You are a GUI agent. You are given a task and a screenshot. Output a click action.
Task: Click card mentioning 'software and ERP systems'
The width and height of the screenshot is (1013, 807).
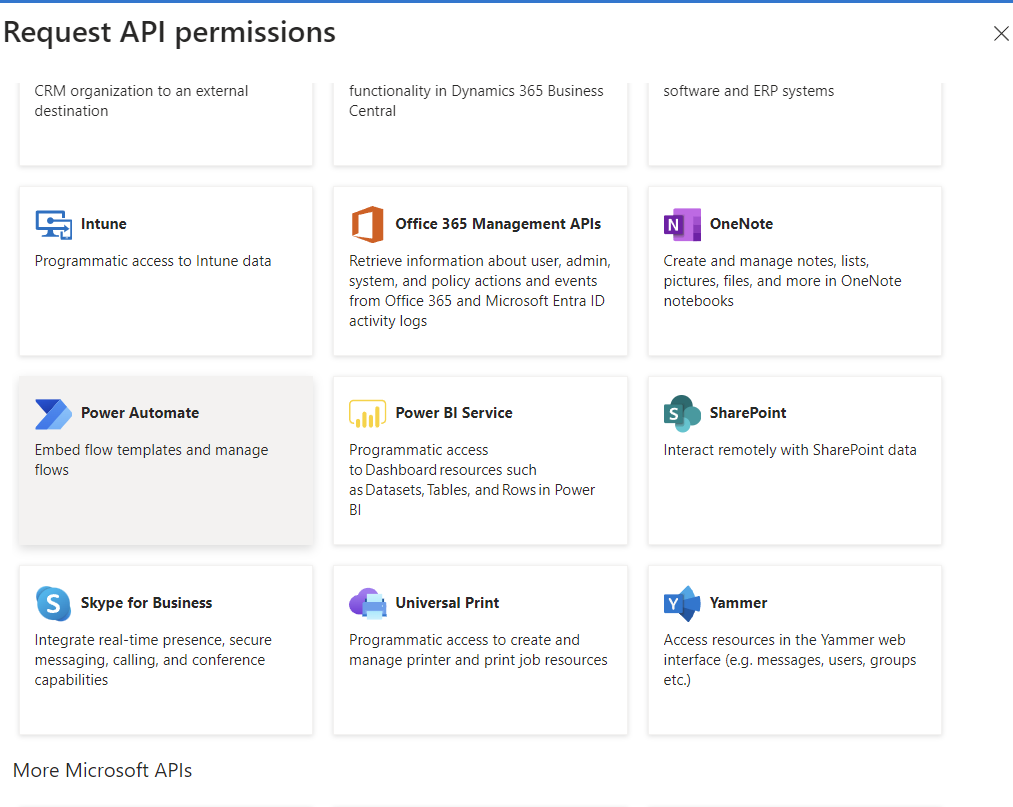[795, 124]
